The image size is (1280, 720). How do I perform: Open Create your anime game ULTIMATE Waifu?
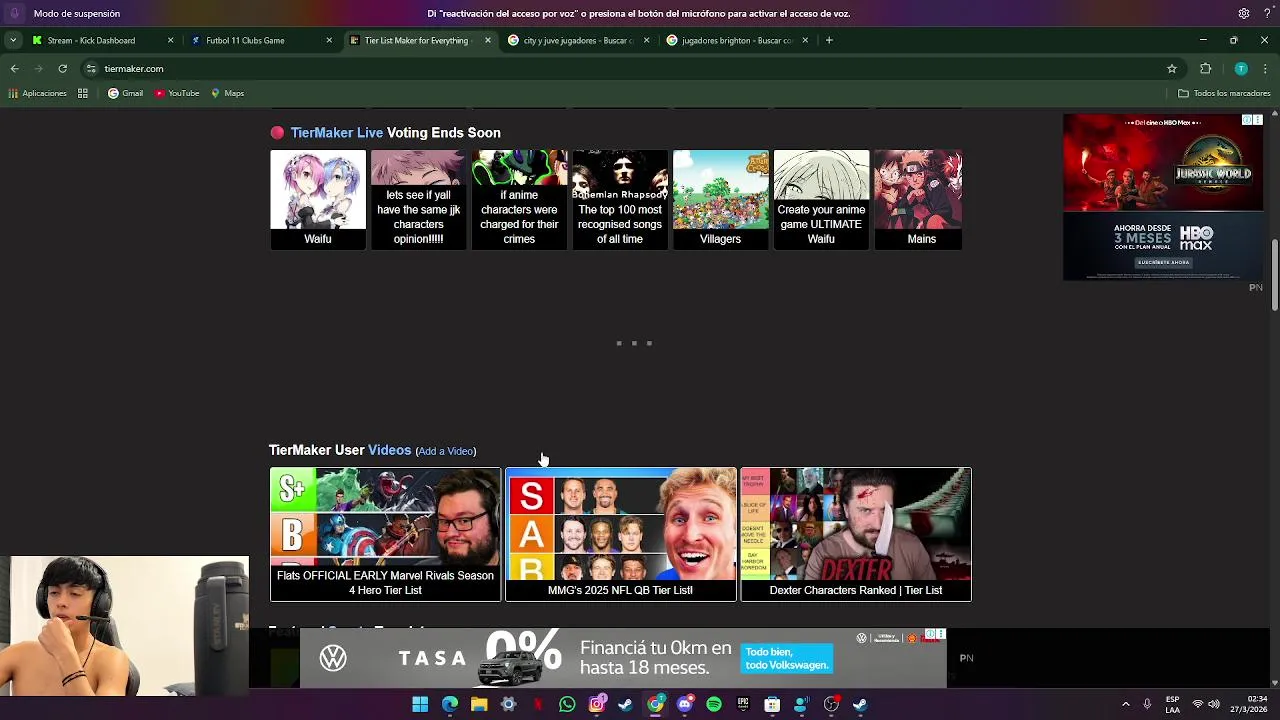821,199
